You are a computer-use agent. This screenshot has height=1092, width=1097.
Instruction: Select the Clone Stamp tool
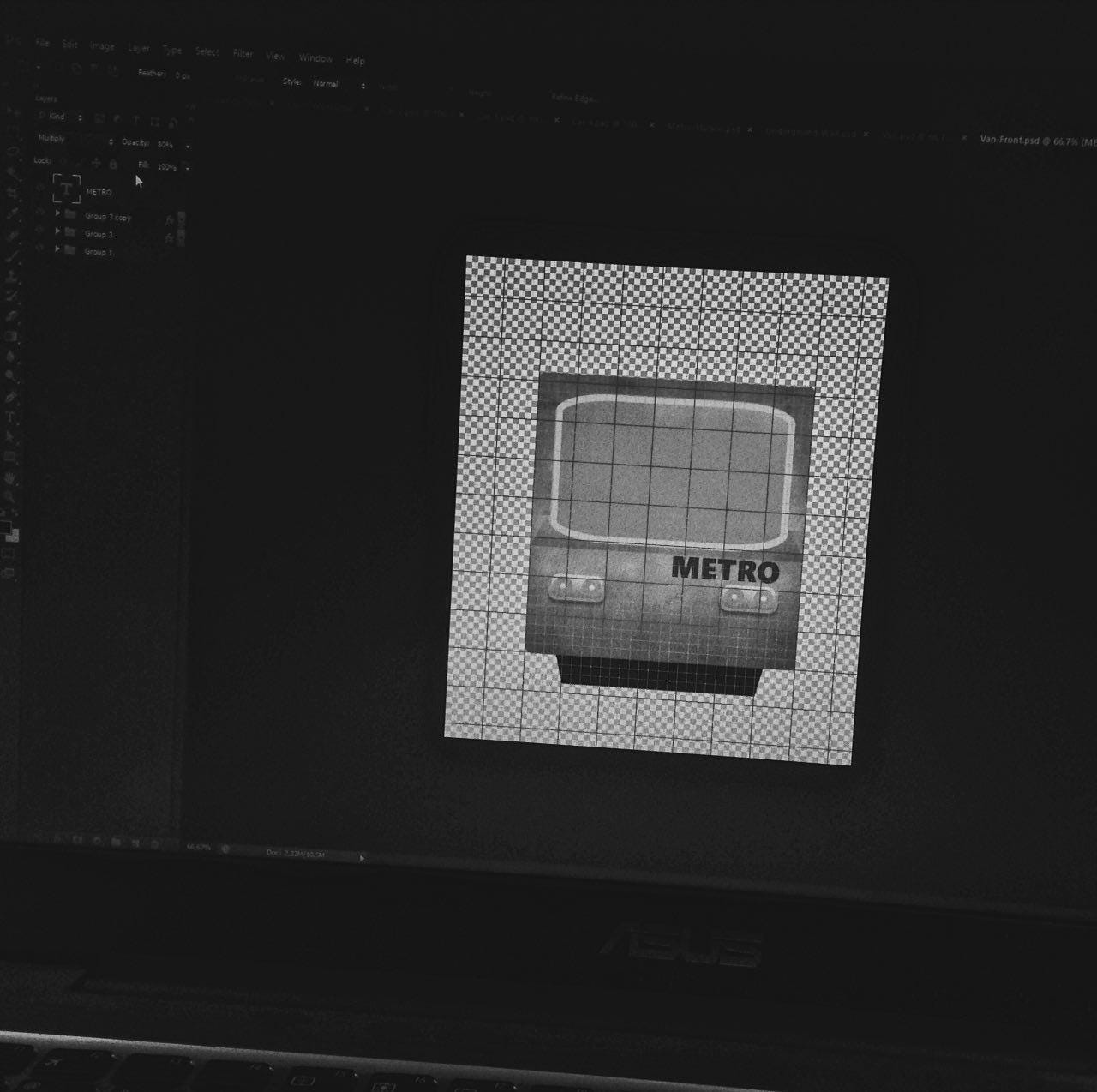pyautogui.click(x=11, y=276)
